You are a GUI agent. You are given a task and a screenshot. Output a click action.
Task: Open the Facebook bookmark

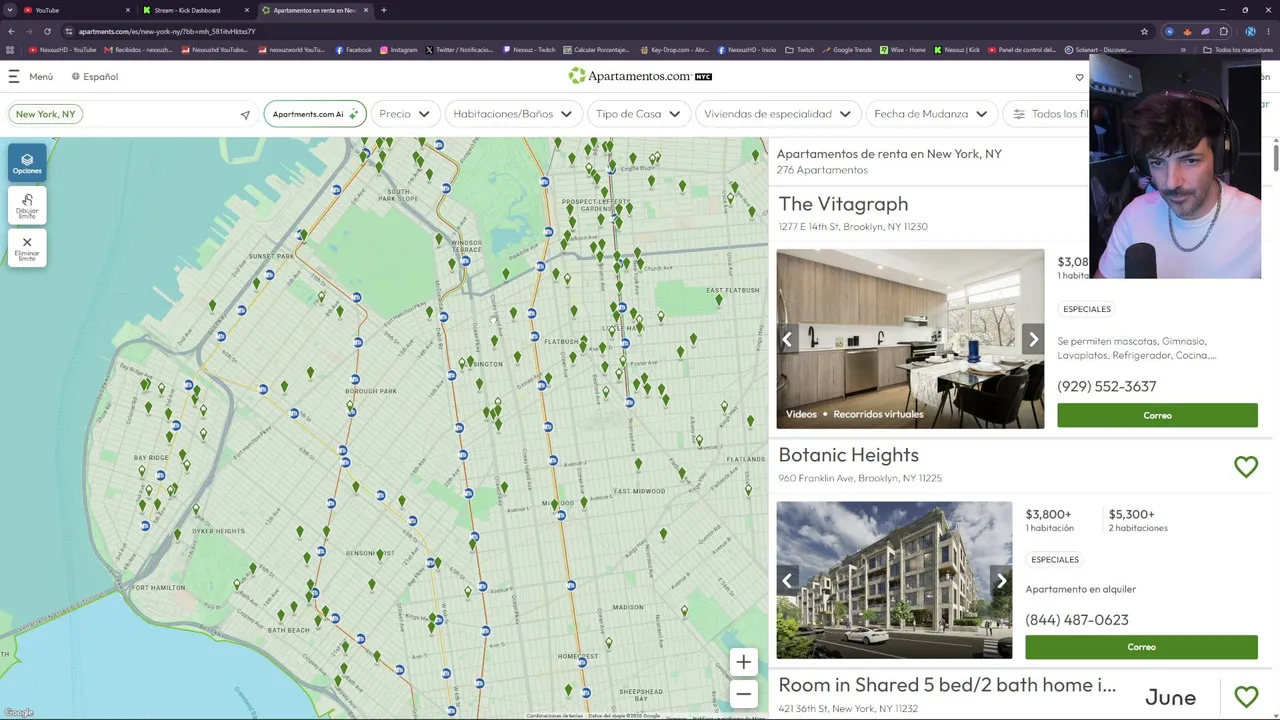354,50
